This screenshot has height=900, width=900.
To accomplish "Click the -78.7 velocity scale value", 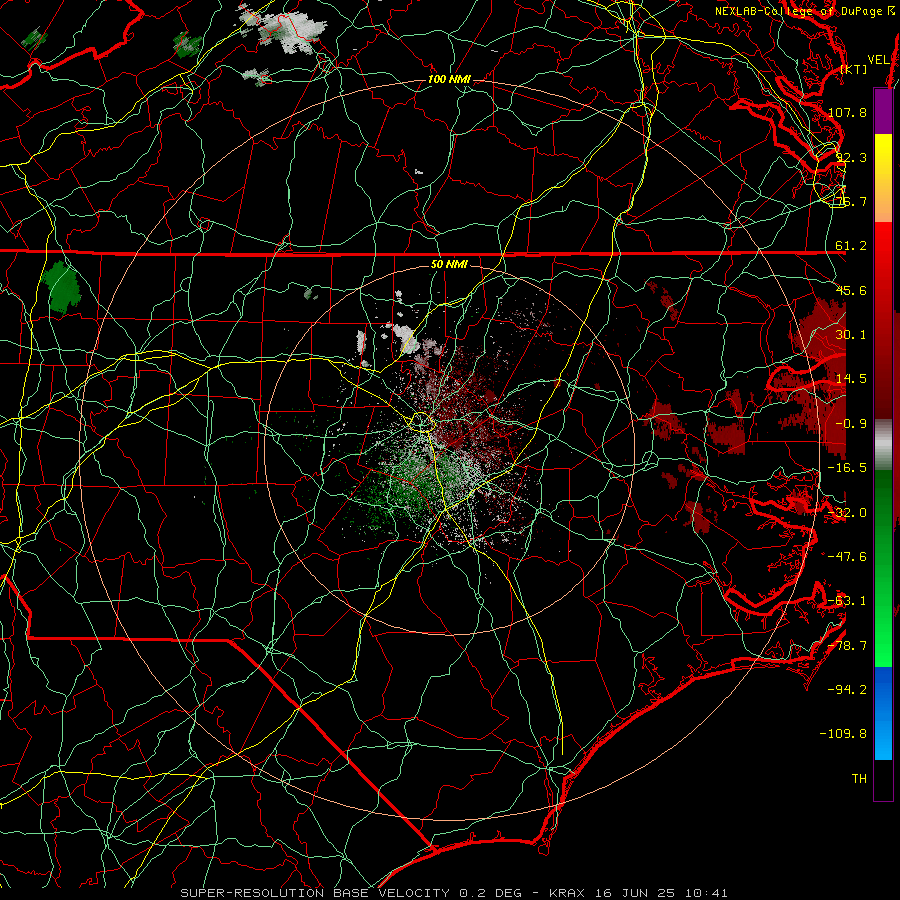I will [847, 646].
